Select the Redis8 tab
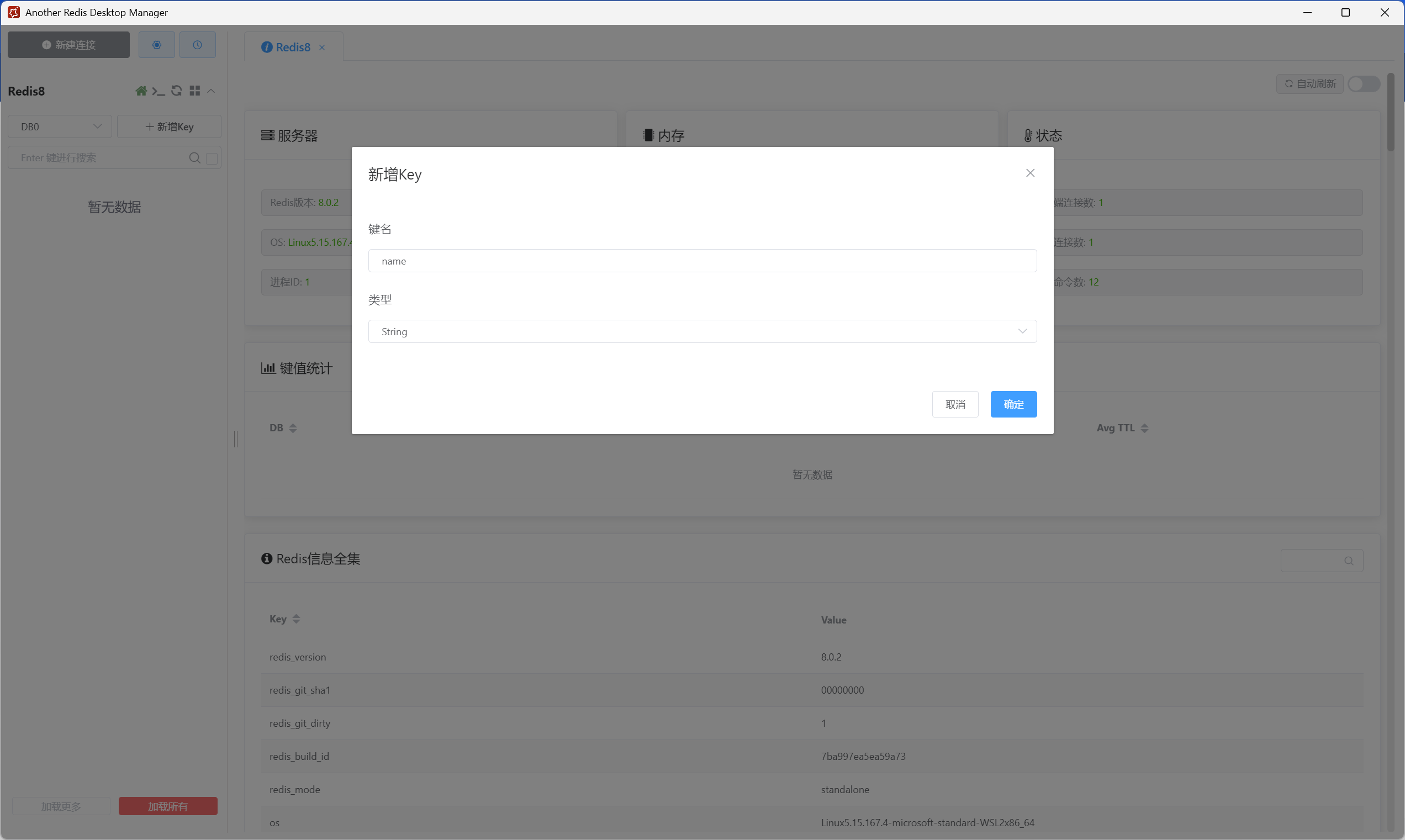 (x=292, y=47)
